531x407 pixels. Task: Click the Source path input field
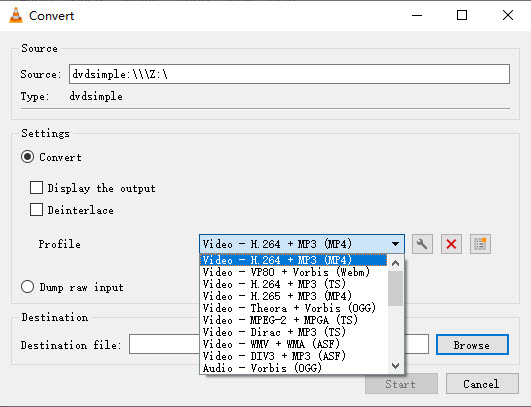pyautogui.click(x=289, y=74)
